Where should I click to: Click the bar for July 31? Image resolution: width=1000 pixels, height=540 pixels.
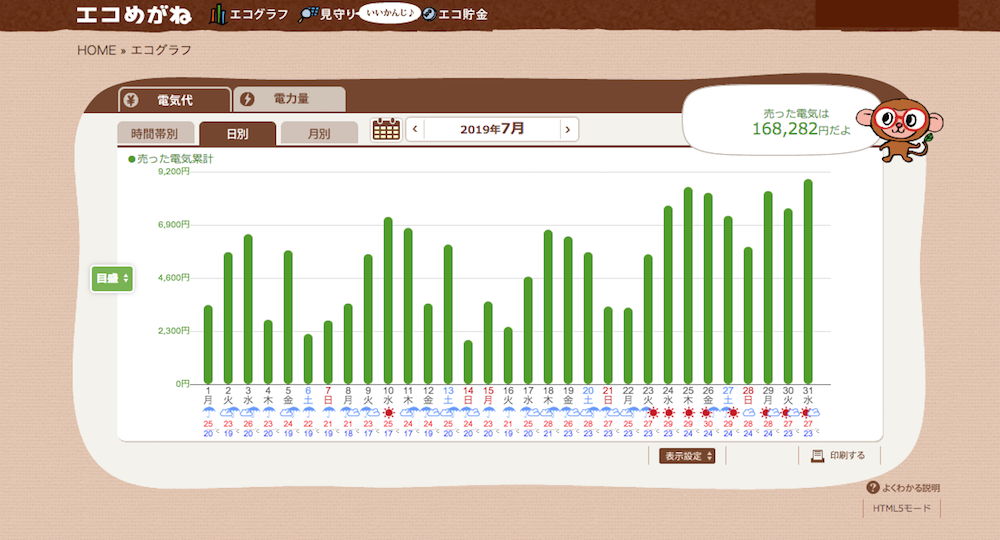[808, 282]
